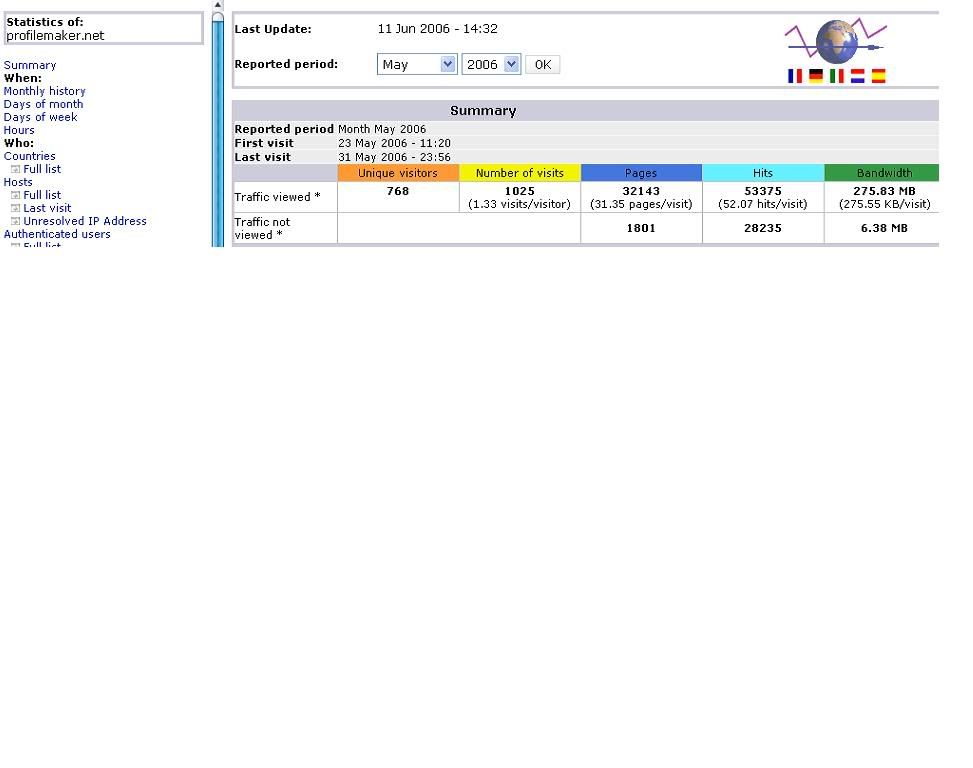The width and height of the screenshot is (973, 768).
Task: Open the Monthly history link
Action: point(45,91)
